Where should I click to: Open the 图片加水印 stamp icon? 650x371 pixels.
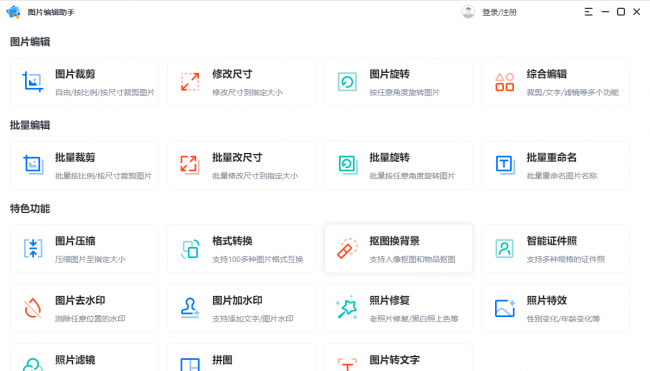(190, 308)
